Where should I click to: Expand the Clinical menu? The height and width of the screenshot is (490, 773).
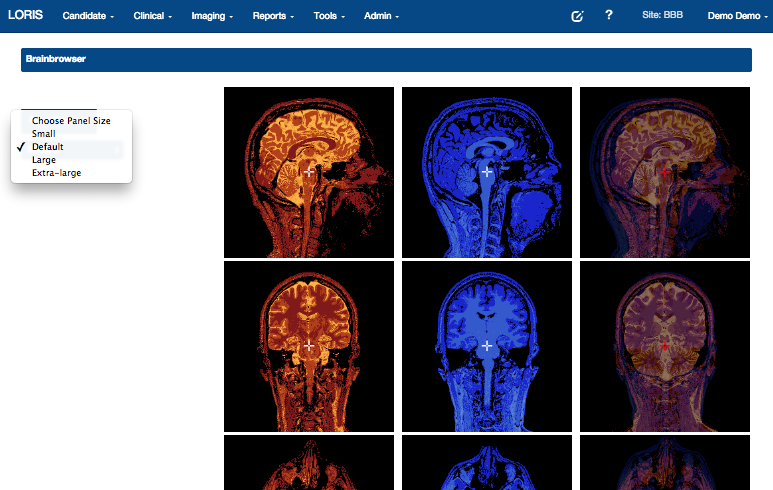click(153, 16)
